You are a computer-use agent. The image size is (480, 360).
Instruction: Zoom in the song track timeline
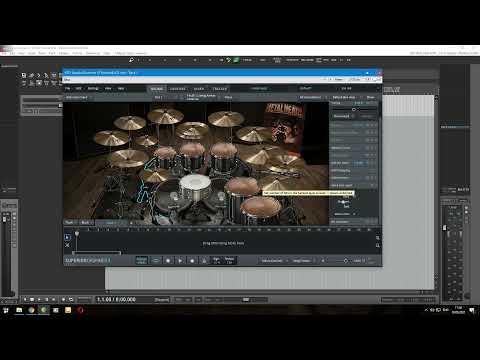pos(378,238)
